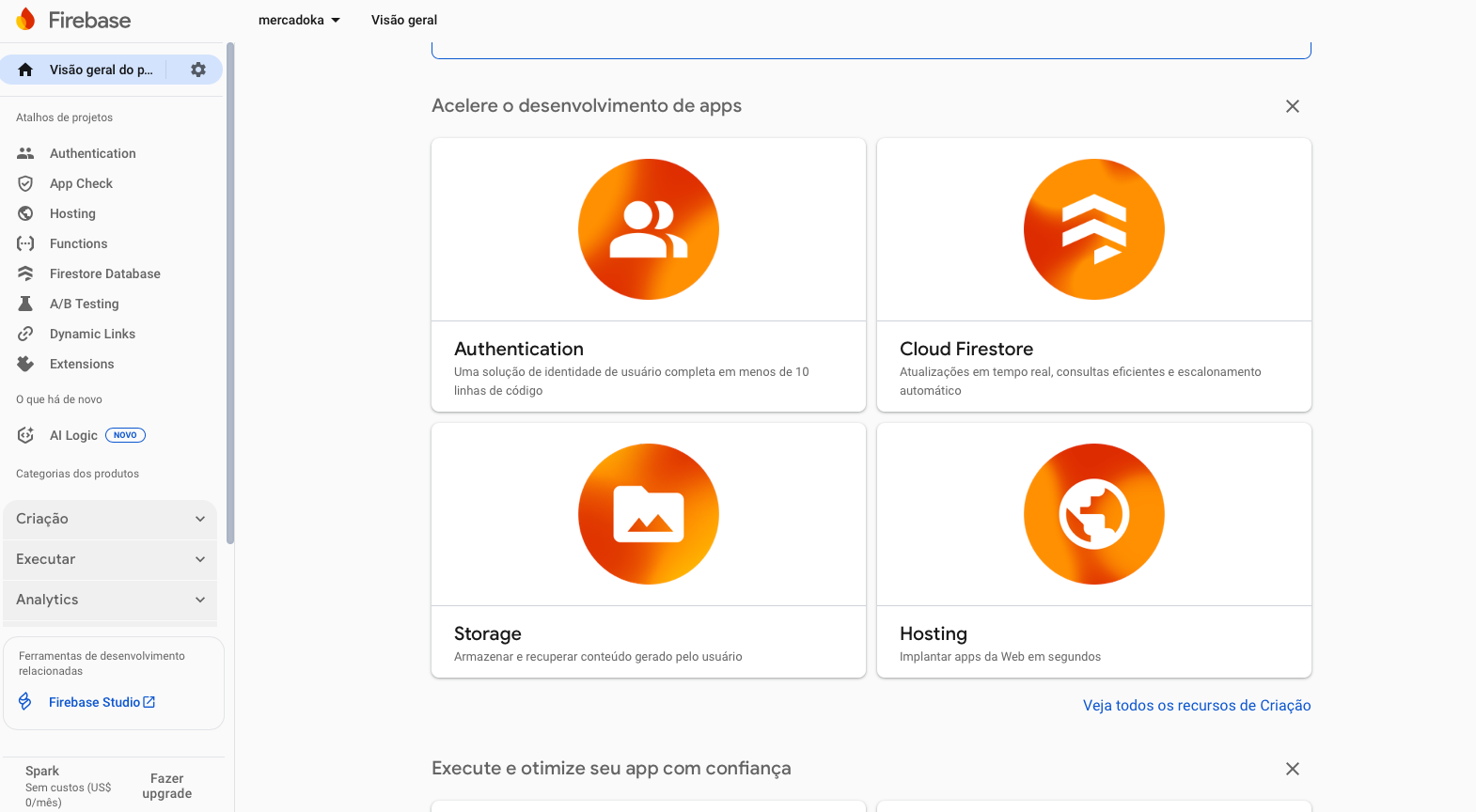
Task: Click the Dynamic Links chain icon
Action: coord(25,334)
